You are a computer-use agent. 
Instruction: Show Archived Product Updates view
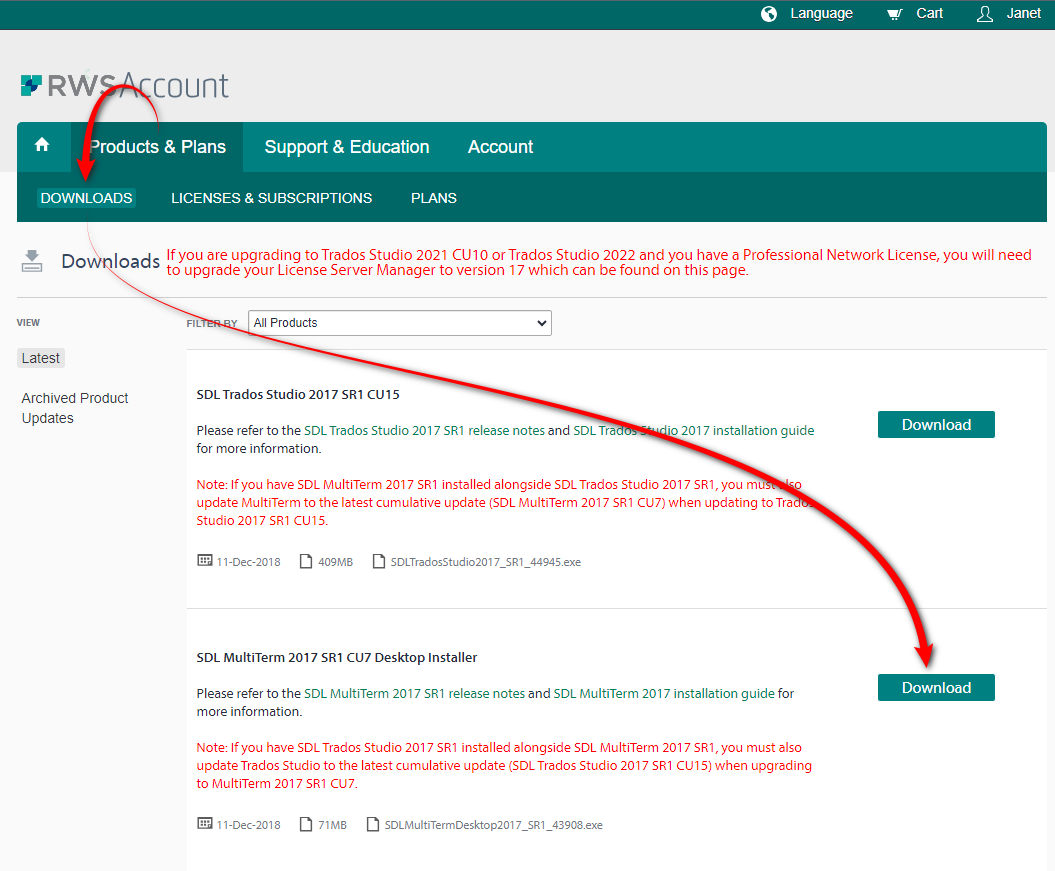pos(75,408)
